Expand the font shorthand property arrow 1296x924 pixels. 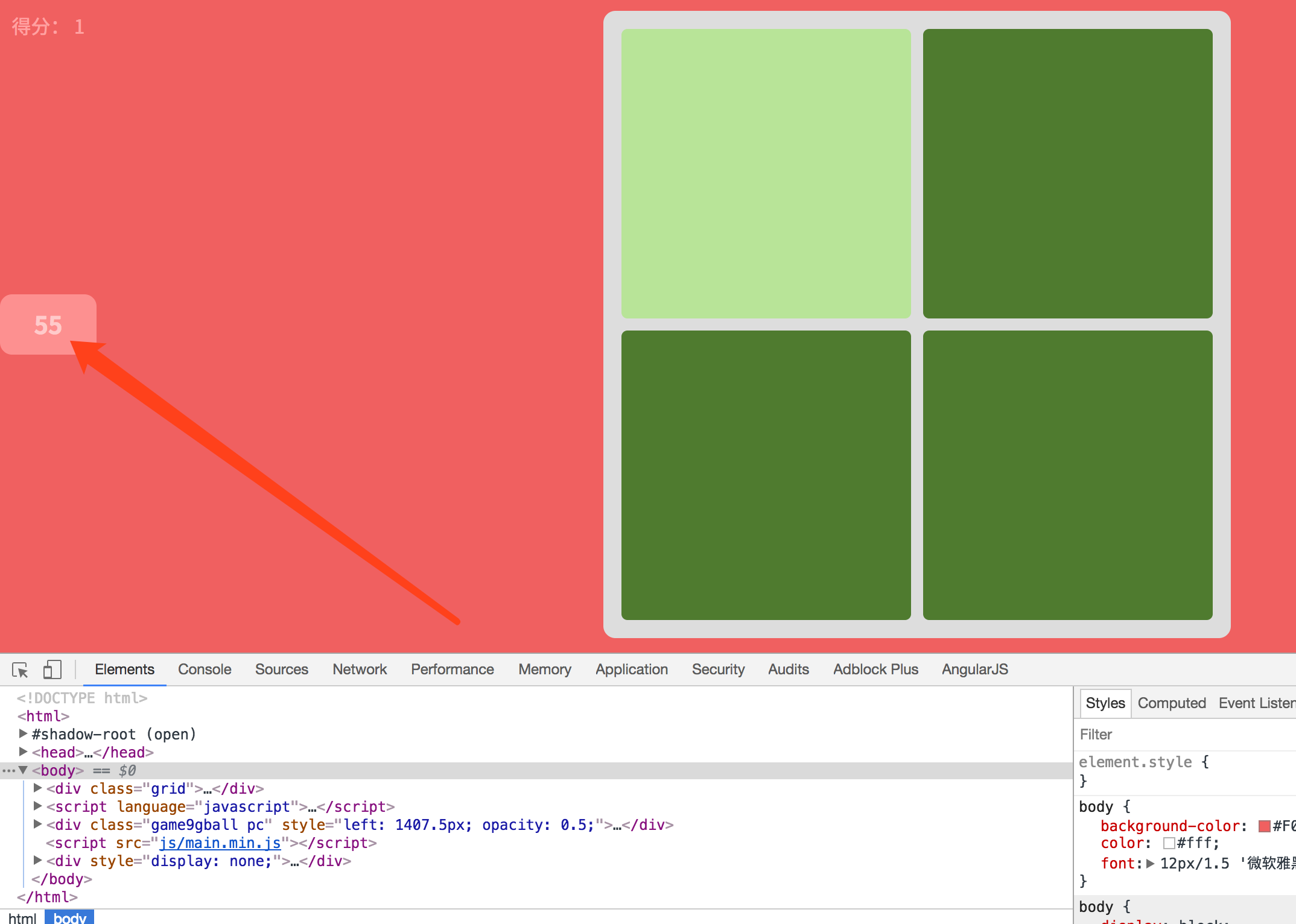click(x=1150, y=863)
